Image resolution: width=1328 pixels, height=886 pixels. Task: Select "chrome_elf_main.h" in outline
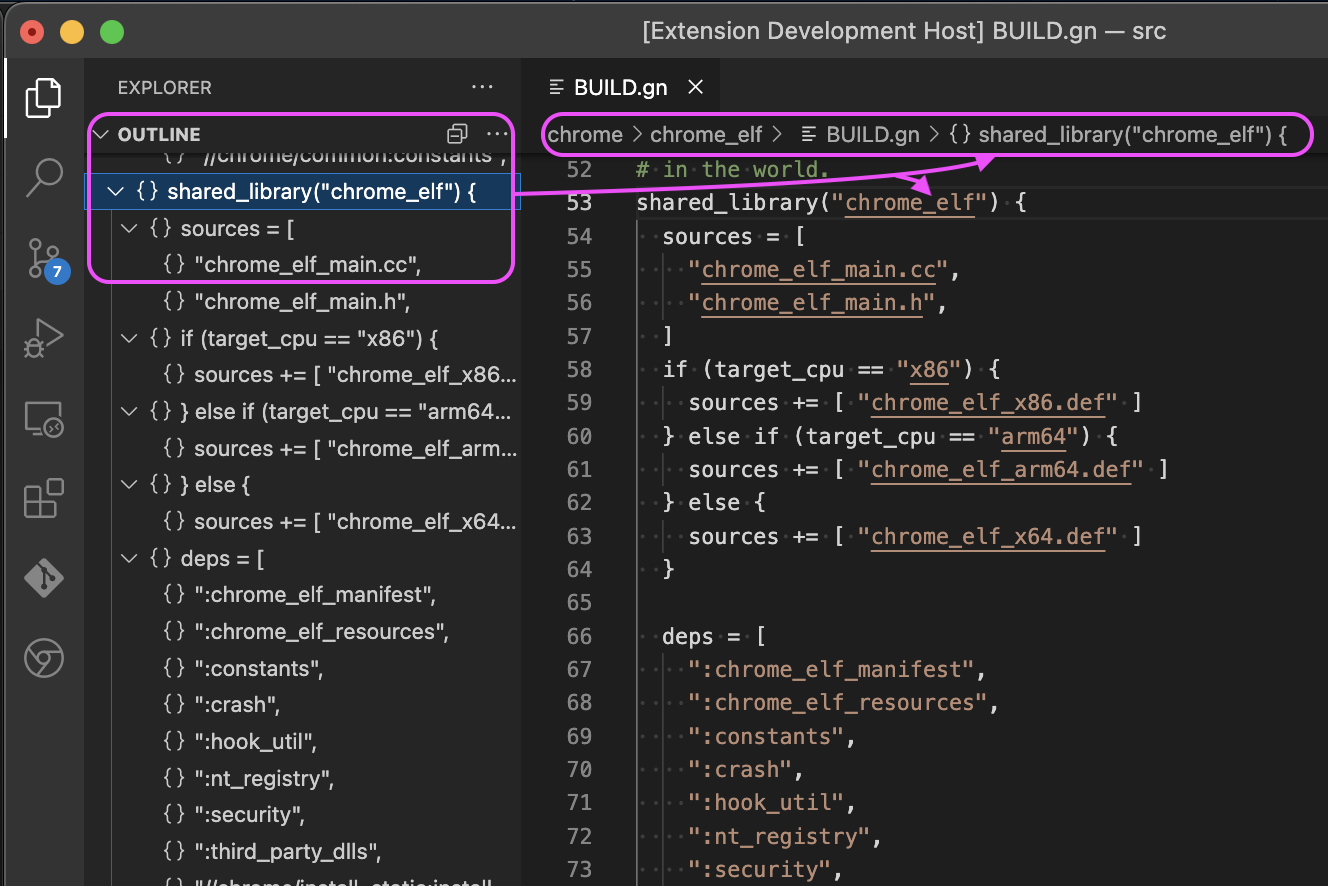click(302, 302)
